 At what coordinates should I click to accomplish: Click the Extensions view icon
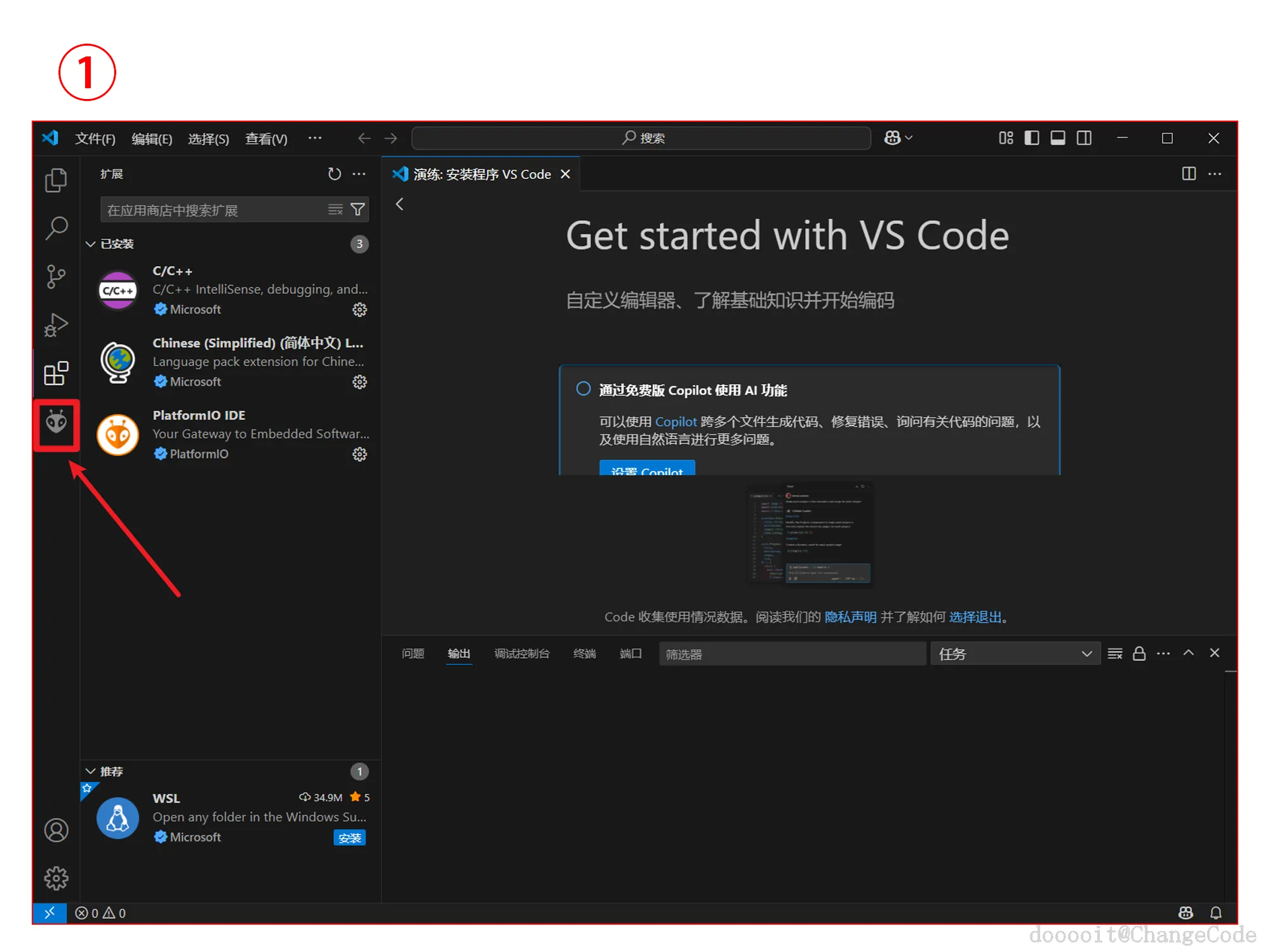(x=56, y=373)
